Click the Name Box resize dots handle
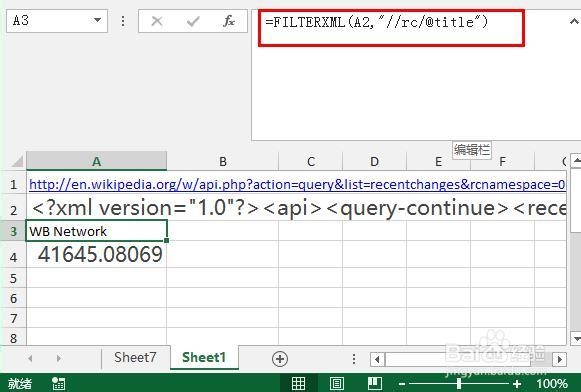Viewport: 581px width, 392px height. 123,21
